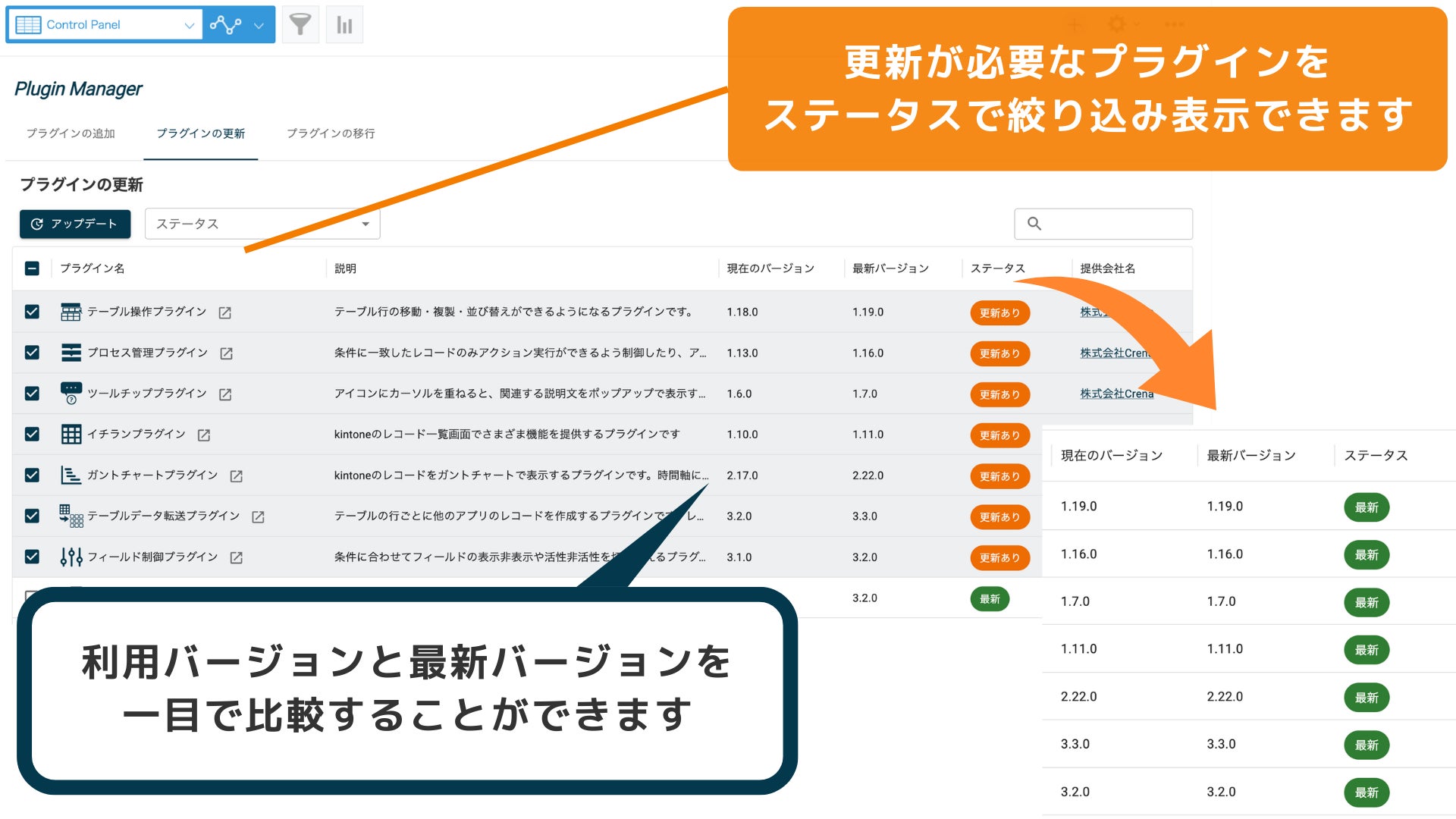
Task: Click the filter funnel icon
Action: [300, 25]
